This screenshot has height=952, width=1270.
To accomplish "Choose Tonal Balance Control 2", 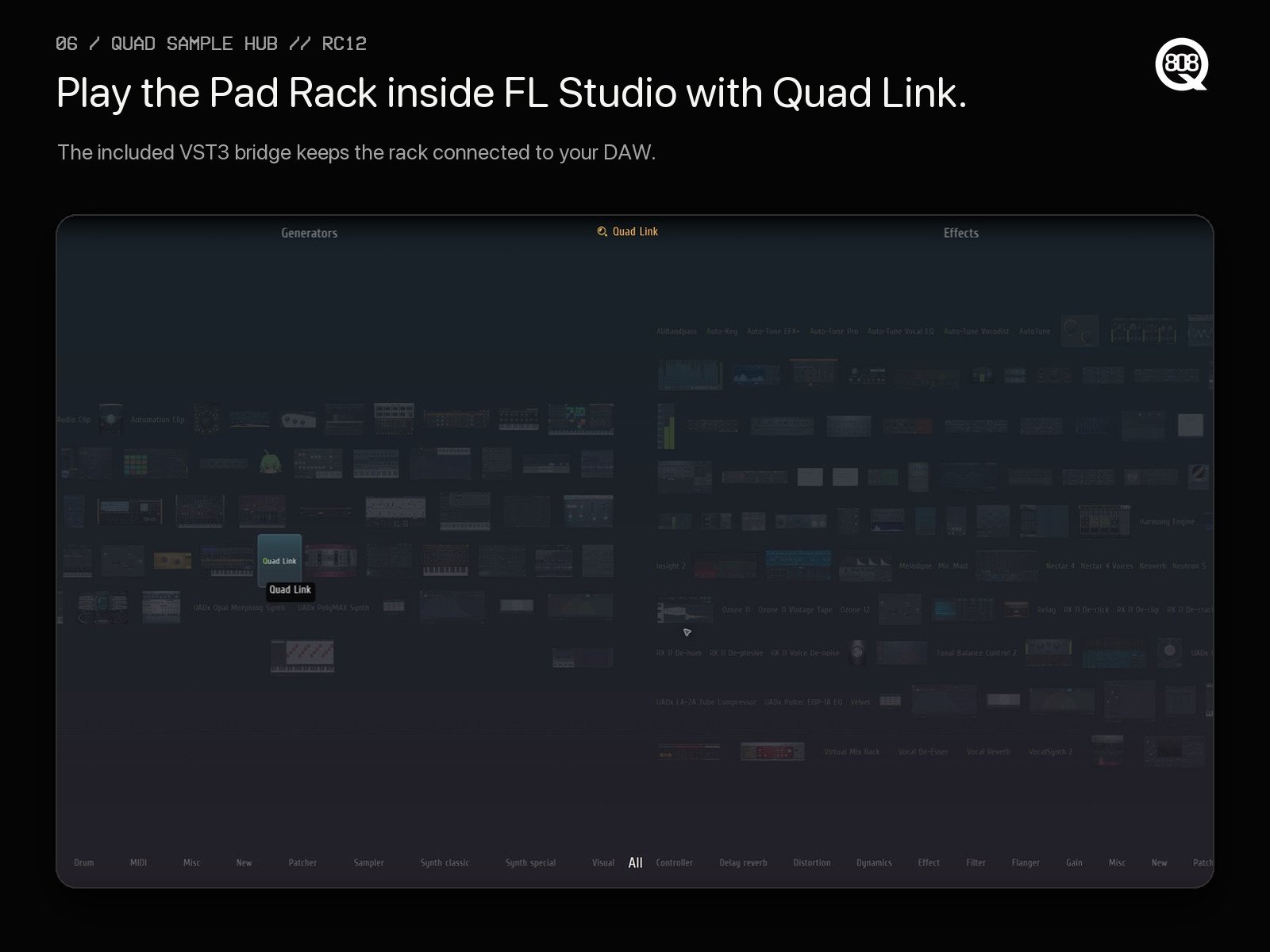I will (976, 654).
